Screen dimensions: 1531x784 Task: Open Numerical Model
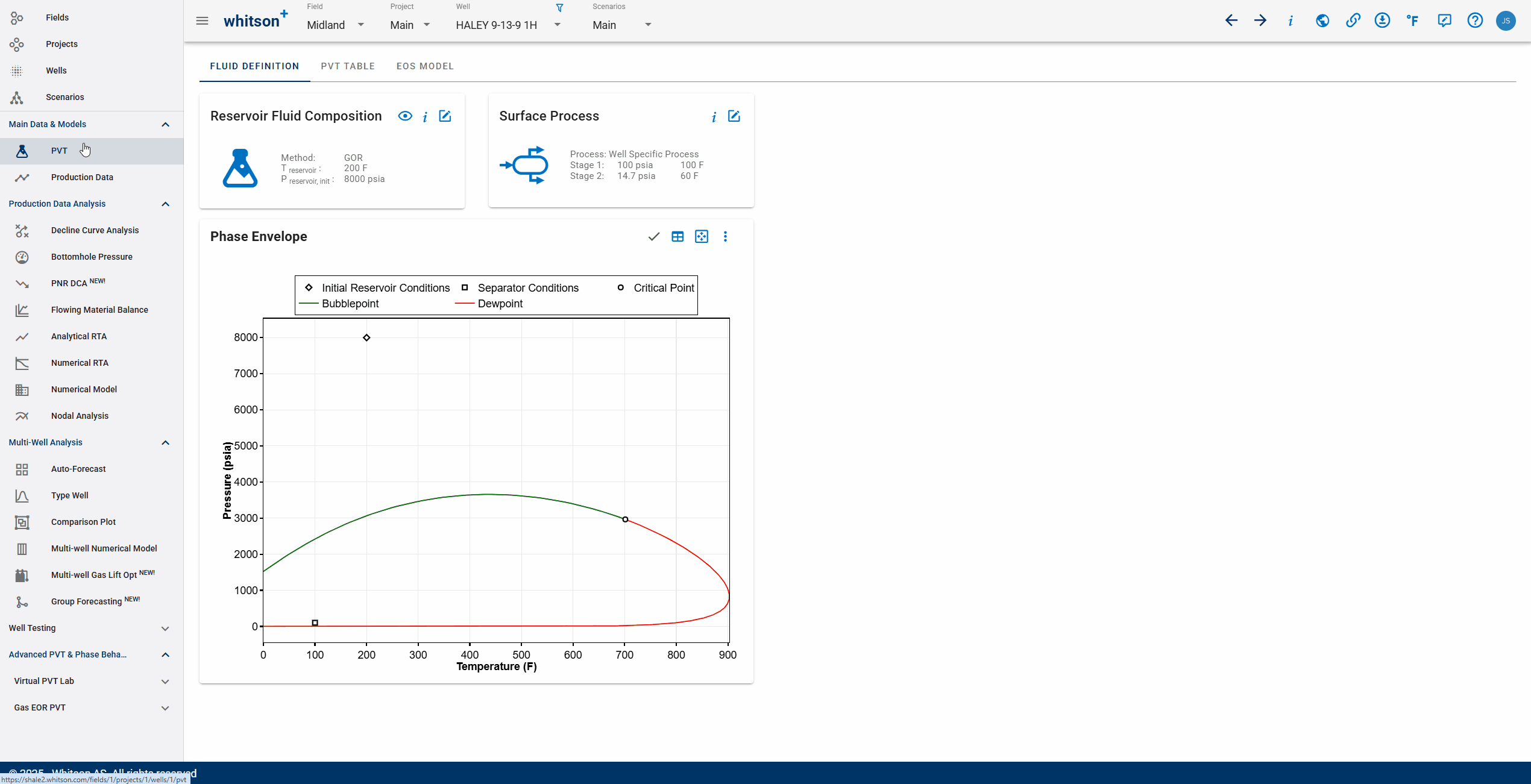[x=92, y=390]
